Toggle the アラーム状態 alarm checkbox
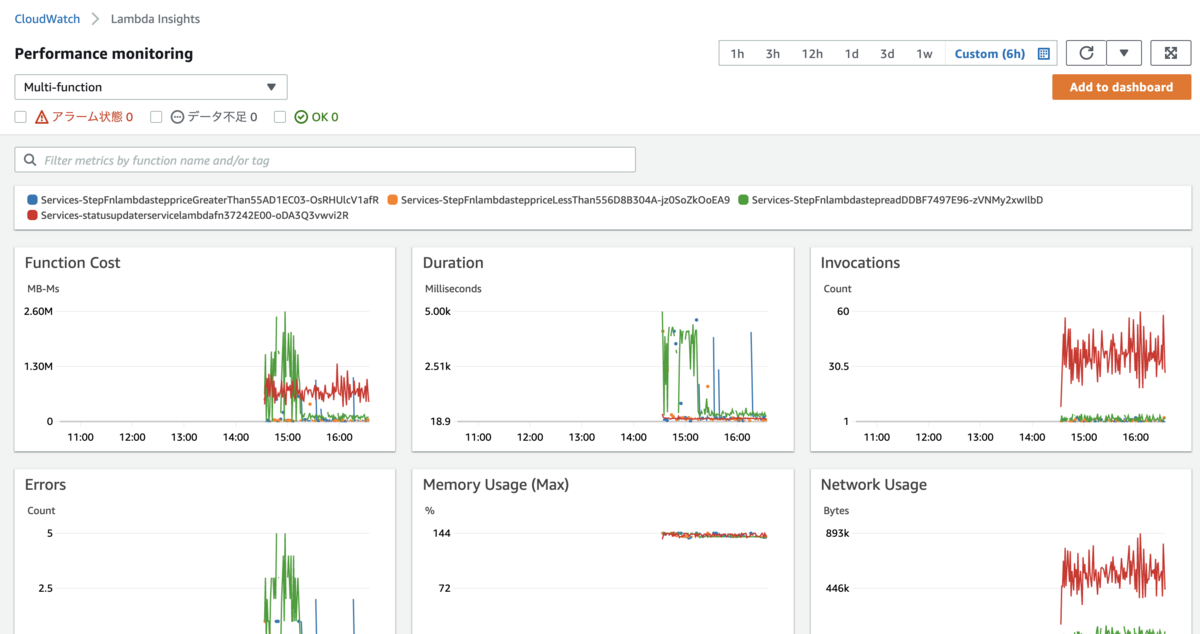Screen dimensions: 1200x634 click(x=21, y=117)
